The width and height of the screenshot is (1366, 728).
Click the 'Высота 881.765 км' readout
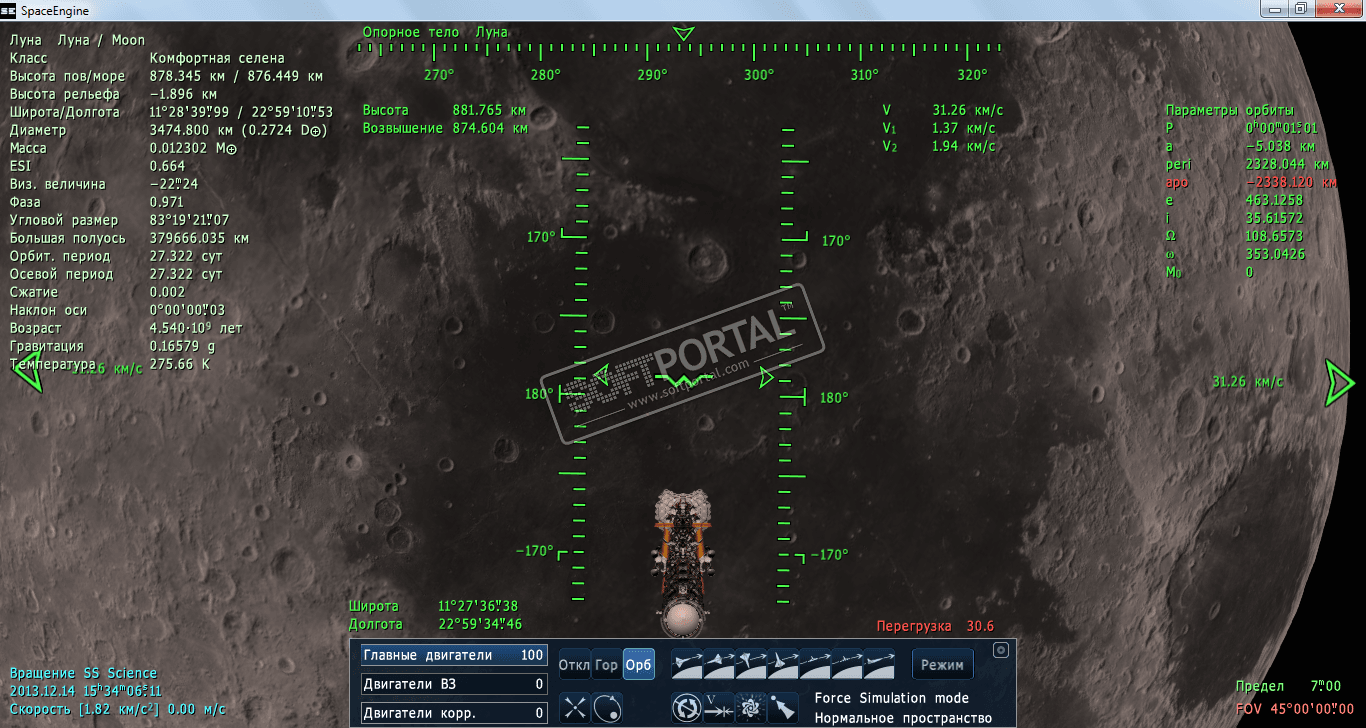tap(445, 110)
